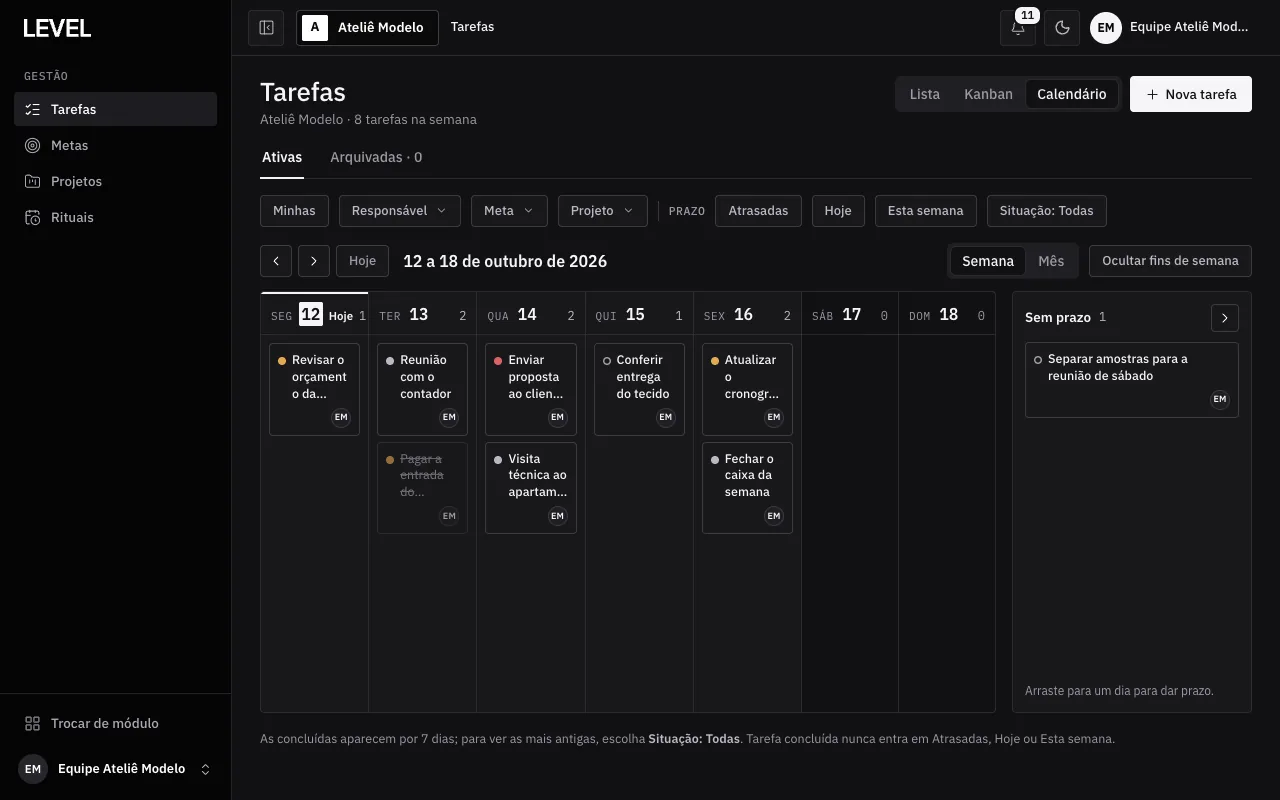Click the Trocar de módulo grid icon
The width and height of the screenshot is (1280, 800).
[33, 723]
